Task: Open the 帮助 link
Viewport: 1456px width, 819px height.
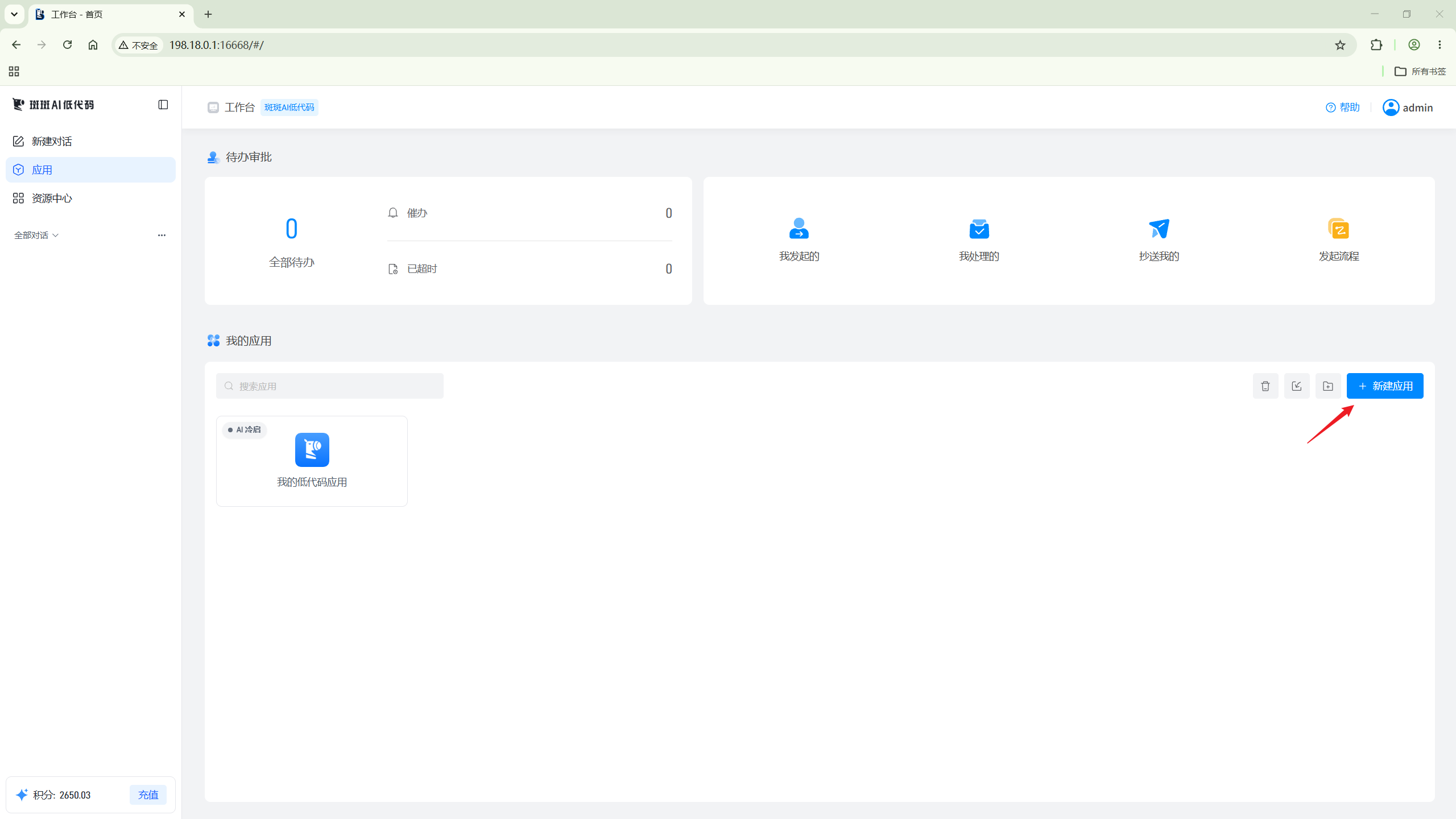Action: pyautogui.click(x=1342, y=107)
